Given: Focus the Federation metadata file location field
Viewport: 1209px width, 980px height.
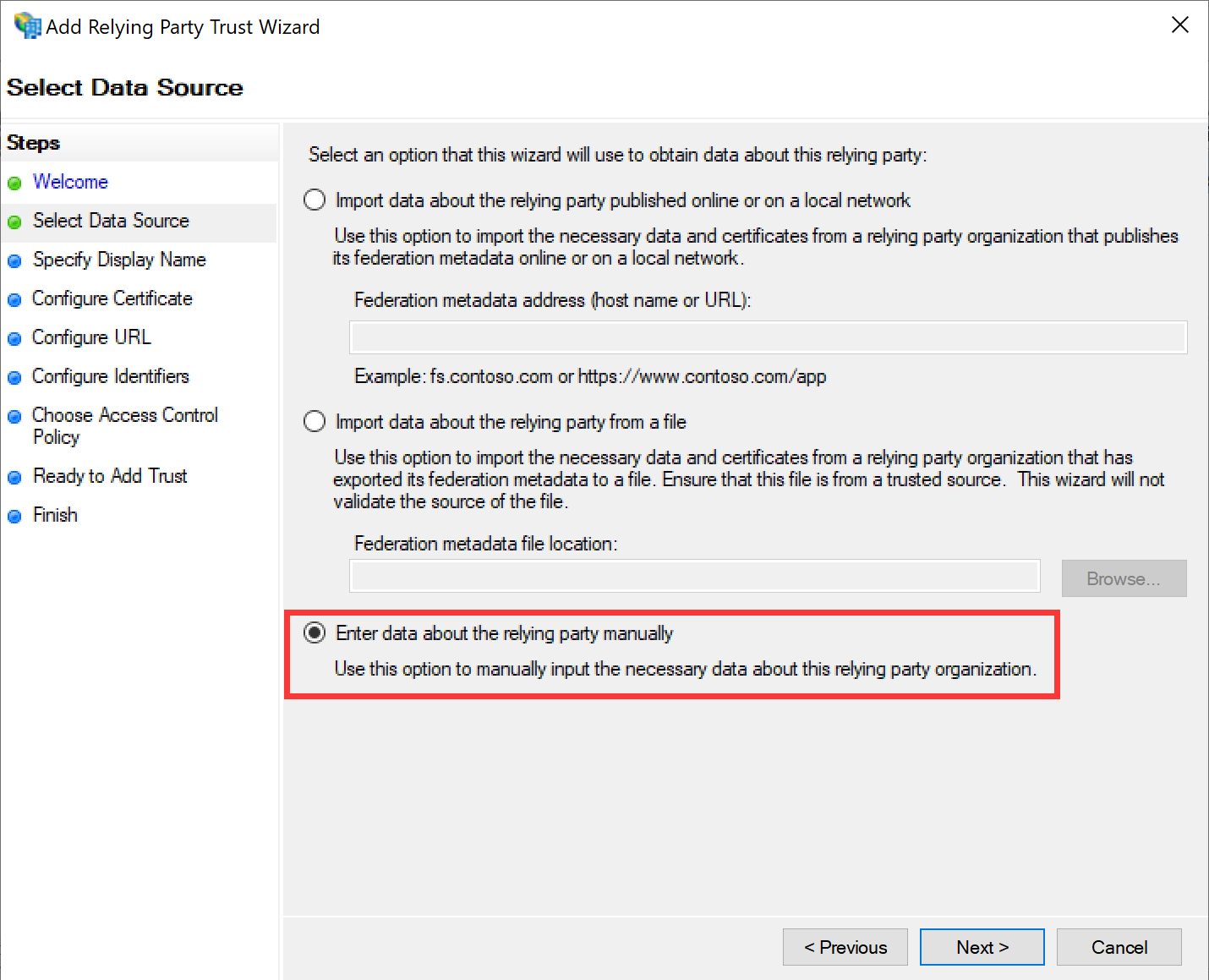Looking at the screenshot, I should tap(694, 577).
